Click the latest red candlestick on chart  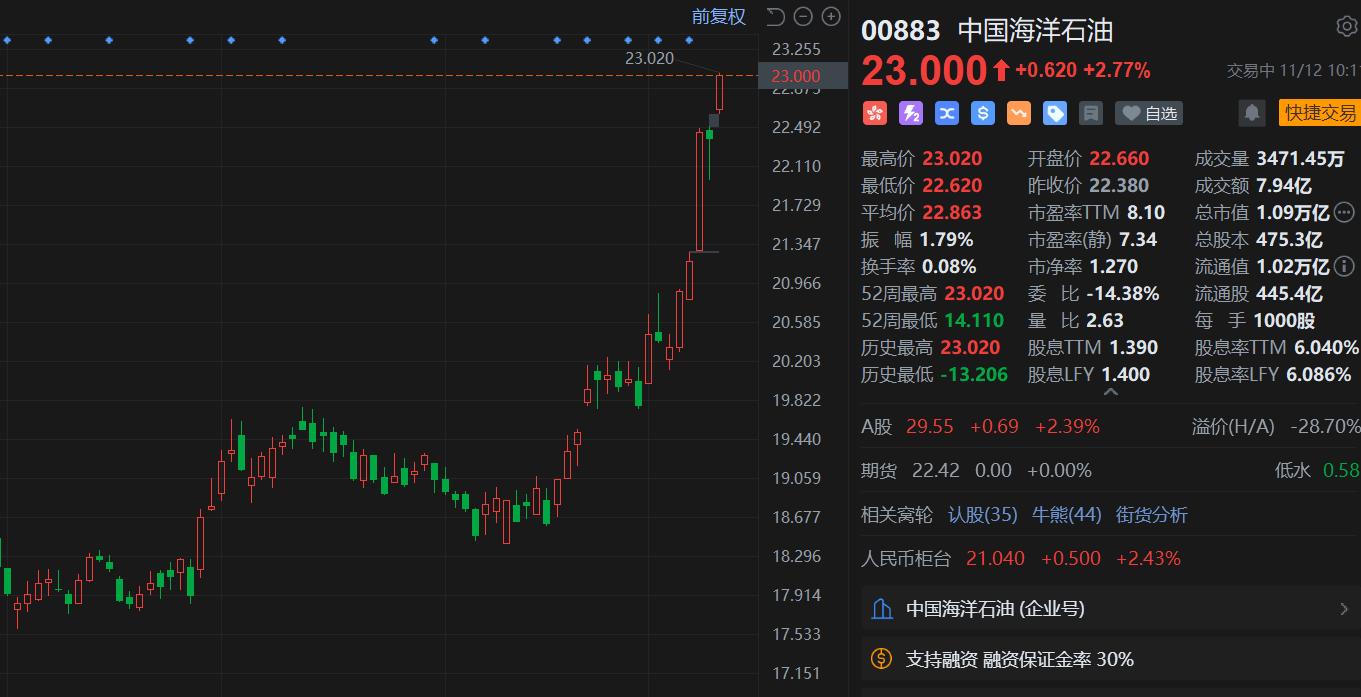719,92
